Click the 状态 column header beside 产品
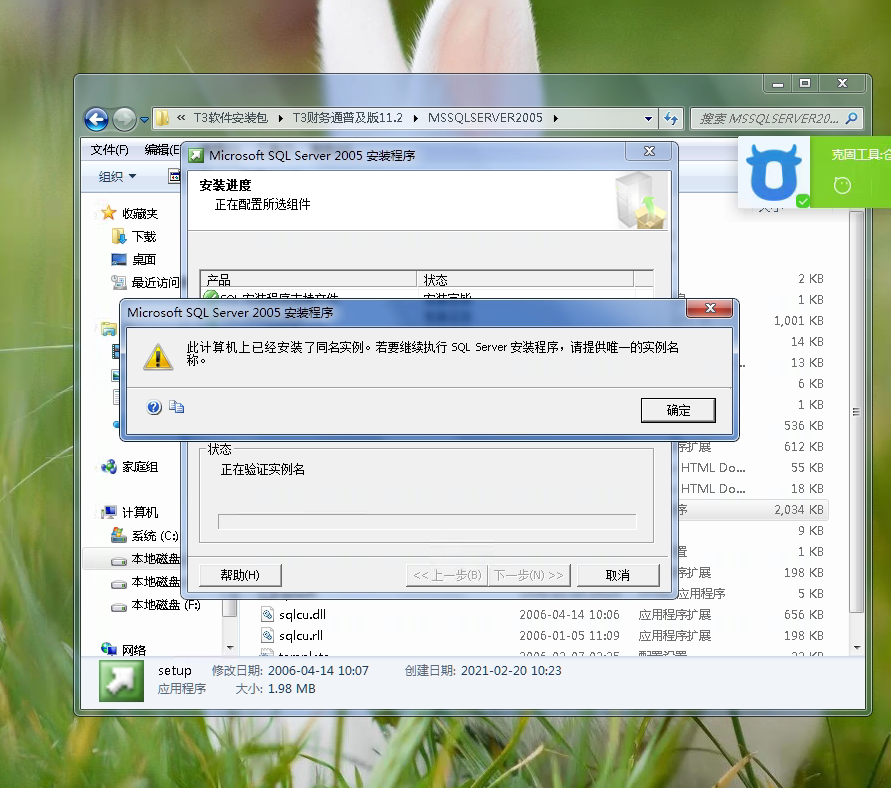This screenshot has width=891, height=788. point(526,279)
